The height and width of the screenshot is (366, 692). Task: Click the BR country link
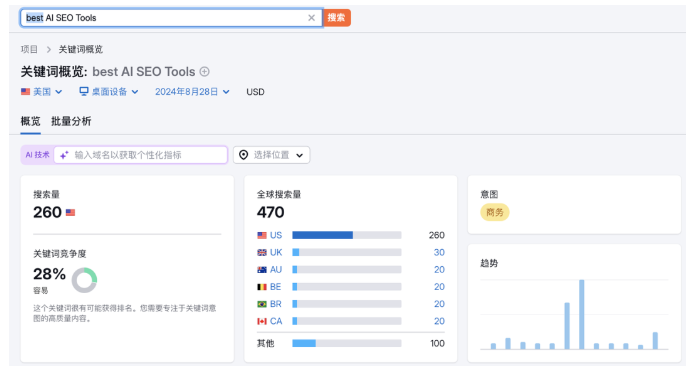point(276,304)
